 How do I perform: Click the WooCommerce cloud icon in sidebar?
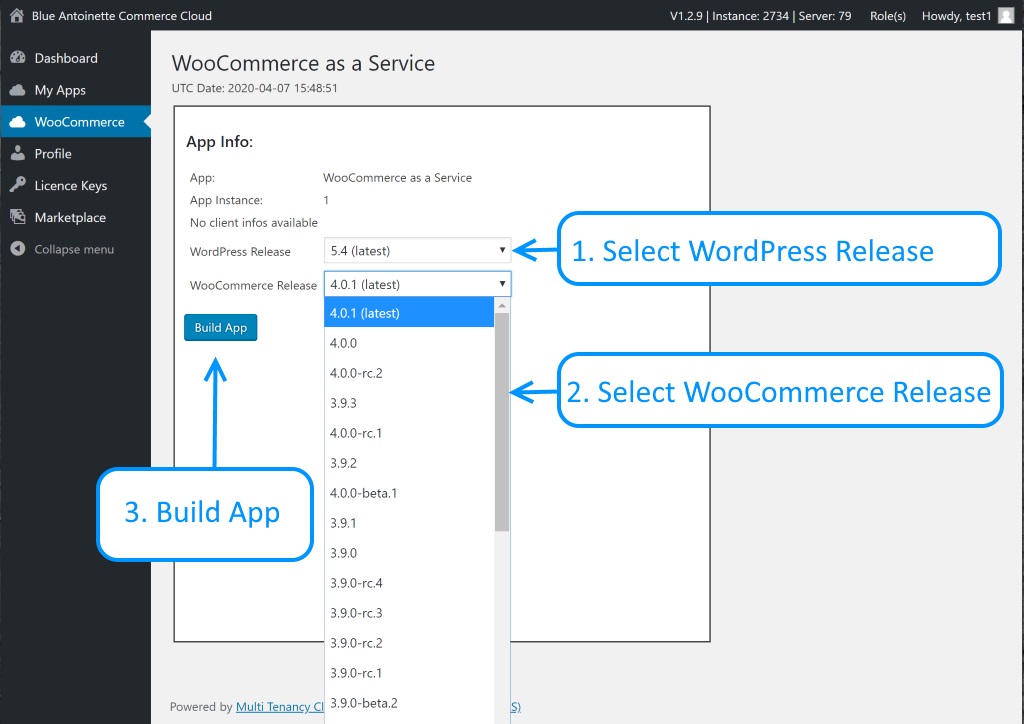point(18,122)
